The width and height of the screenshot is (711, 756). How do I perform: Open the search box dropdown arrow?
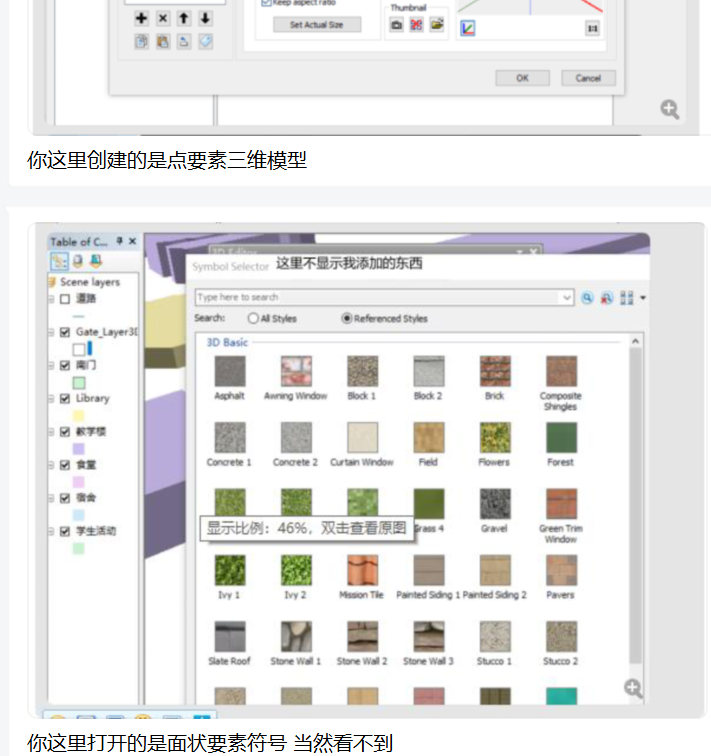[567, 297]
